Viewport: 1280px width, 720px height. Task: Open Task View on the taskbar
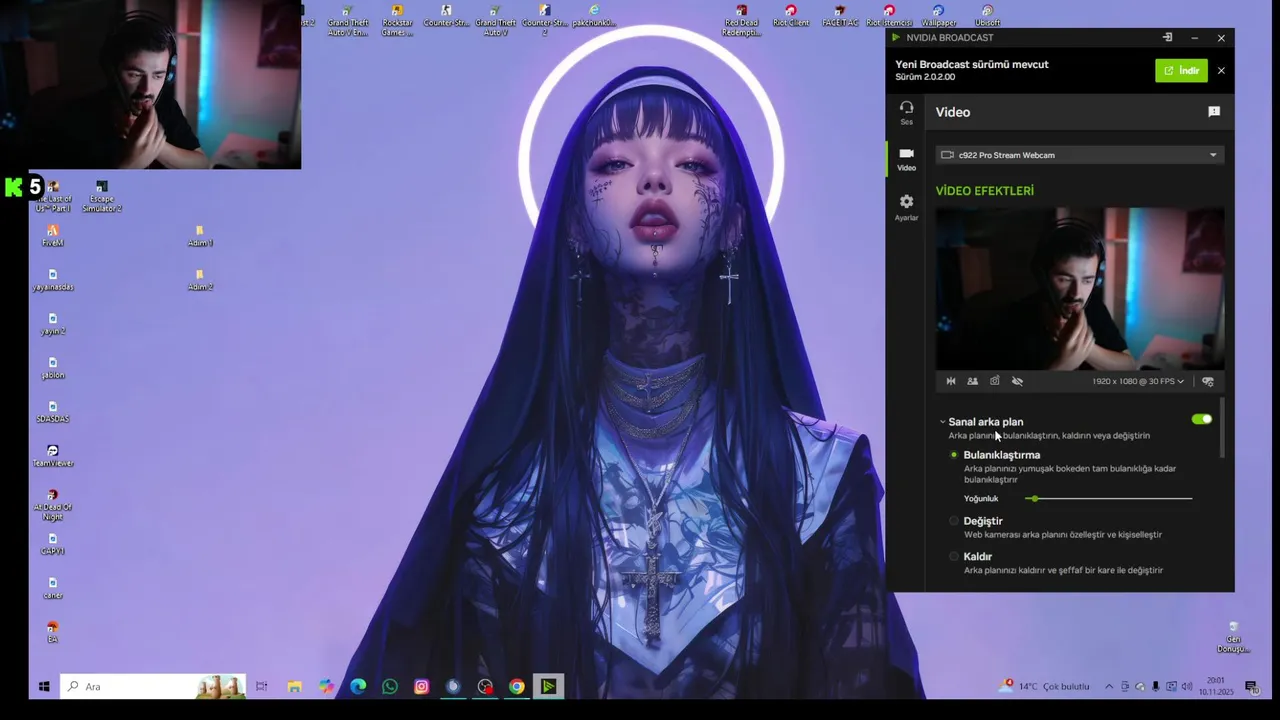[262, 687]
